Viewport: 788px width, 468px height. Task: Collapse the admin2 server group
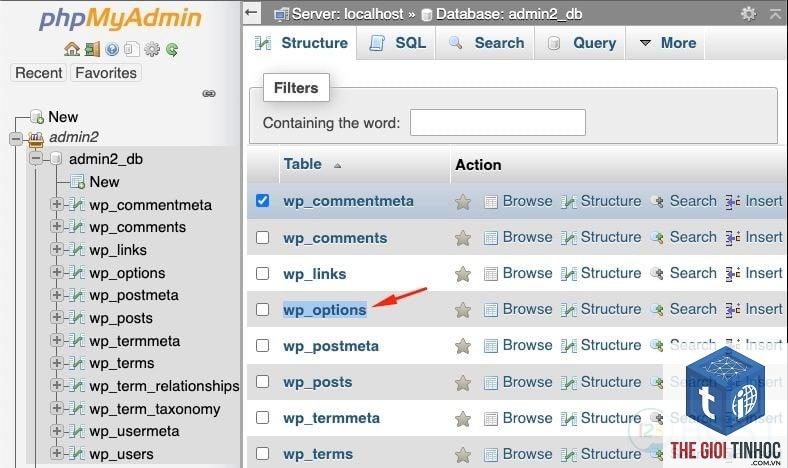(16, 138)
